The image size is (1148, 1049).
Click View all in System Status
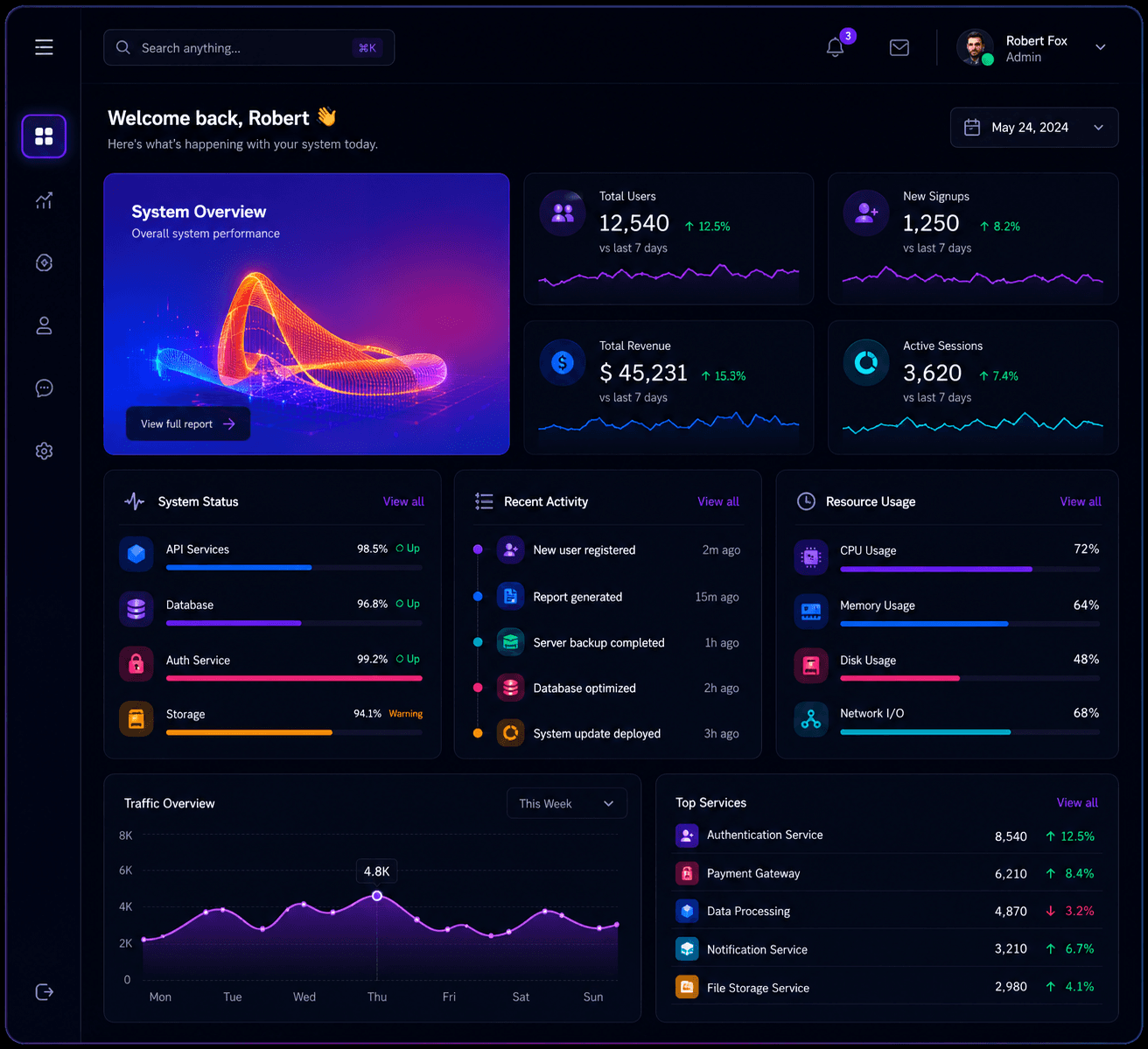pyautogui.click(x=403, y=501)
